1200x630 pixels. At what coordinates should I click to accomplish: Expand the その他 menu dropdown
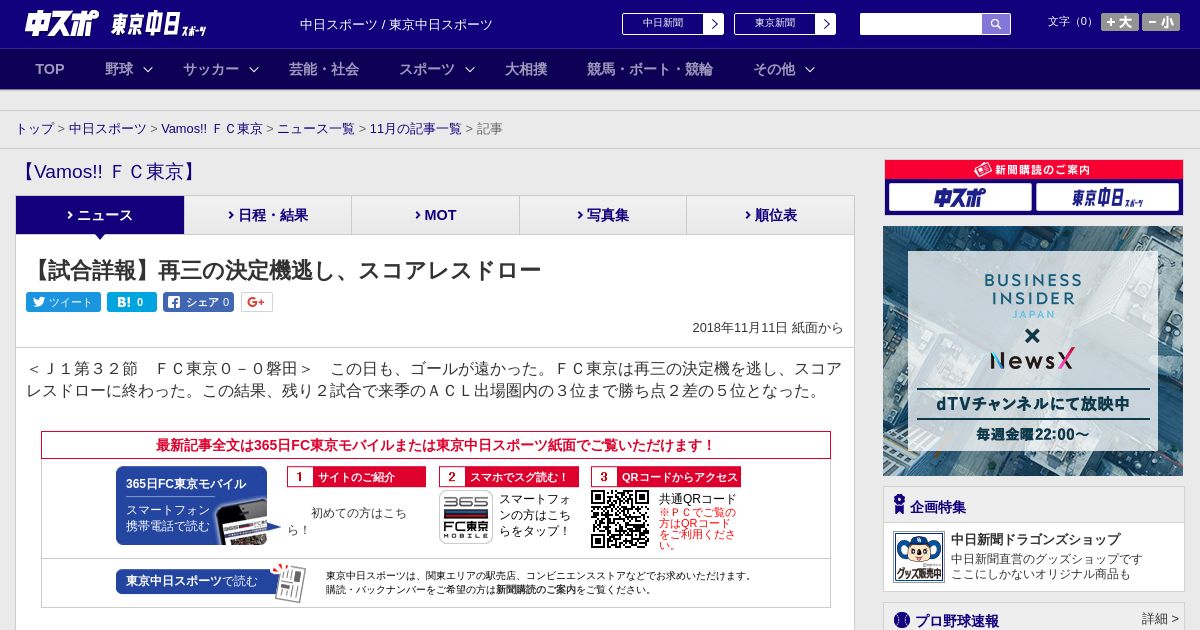[x=784, y=69]
